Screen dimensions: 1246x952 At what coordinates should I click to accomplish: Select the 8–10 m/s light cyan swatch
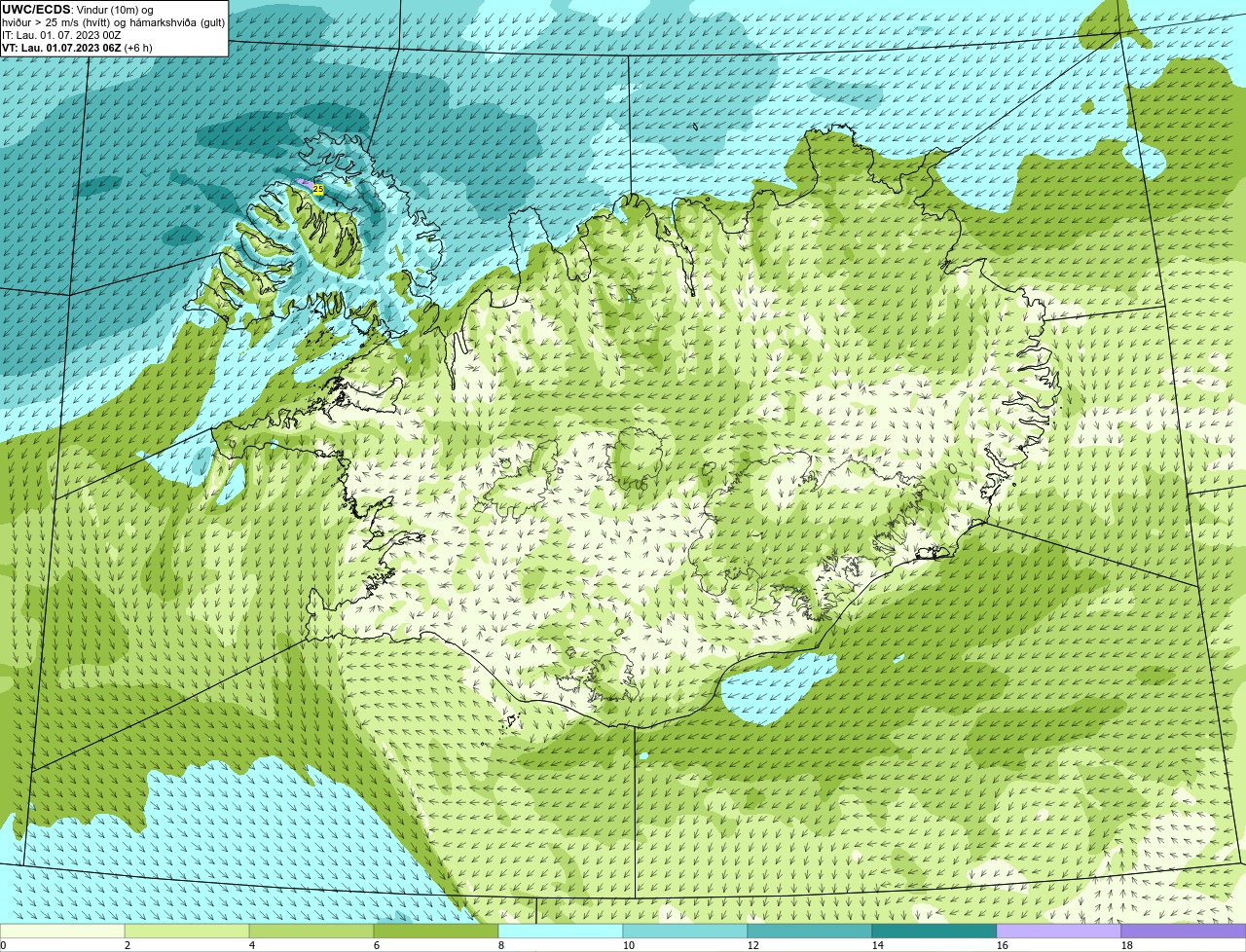coord(561,932)
